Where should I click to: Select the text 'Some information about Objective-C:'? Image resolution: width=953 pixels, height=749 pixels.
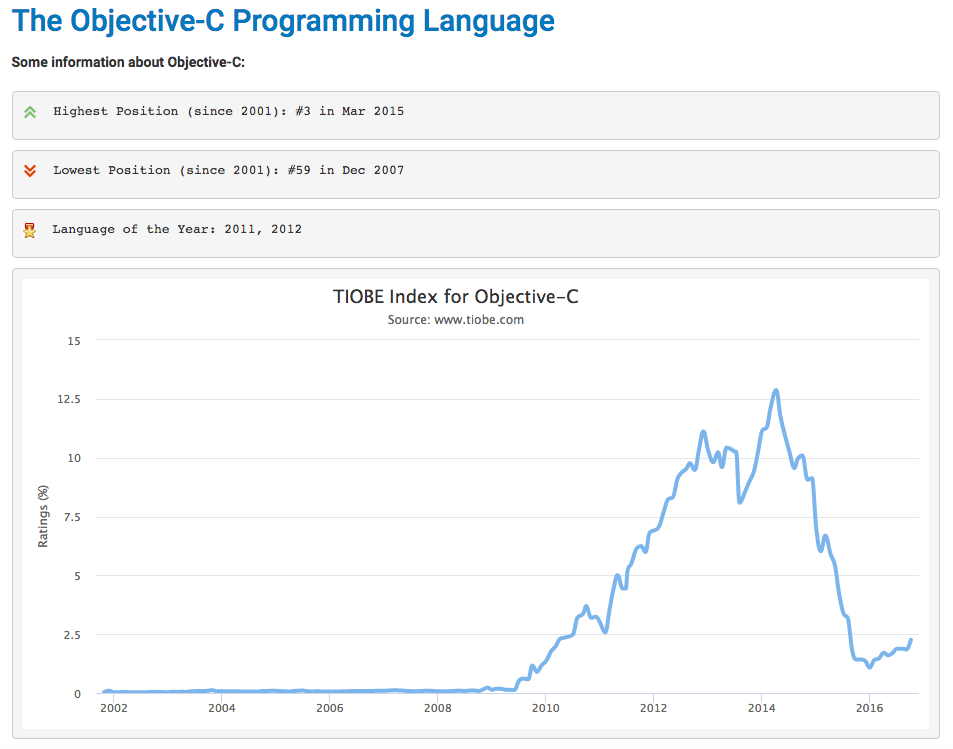click(128, 63)
